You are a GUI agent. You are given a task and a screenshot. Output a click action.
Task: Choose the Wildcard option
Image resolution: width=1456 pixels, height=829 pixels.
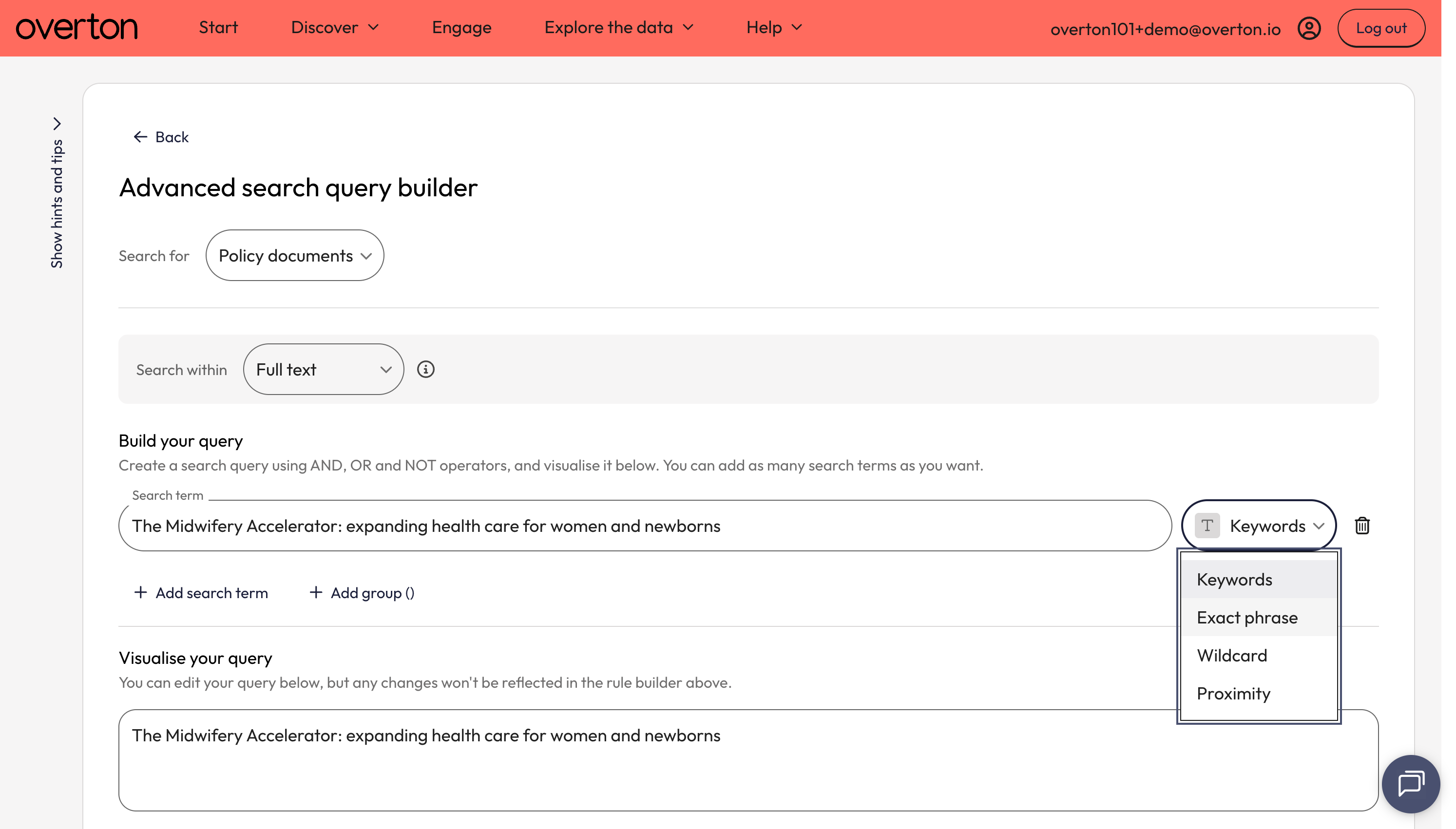[x=1259, y=656]
